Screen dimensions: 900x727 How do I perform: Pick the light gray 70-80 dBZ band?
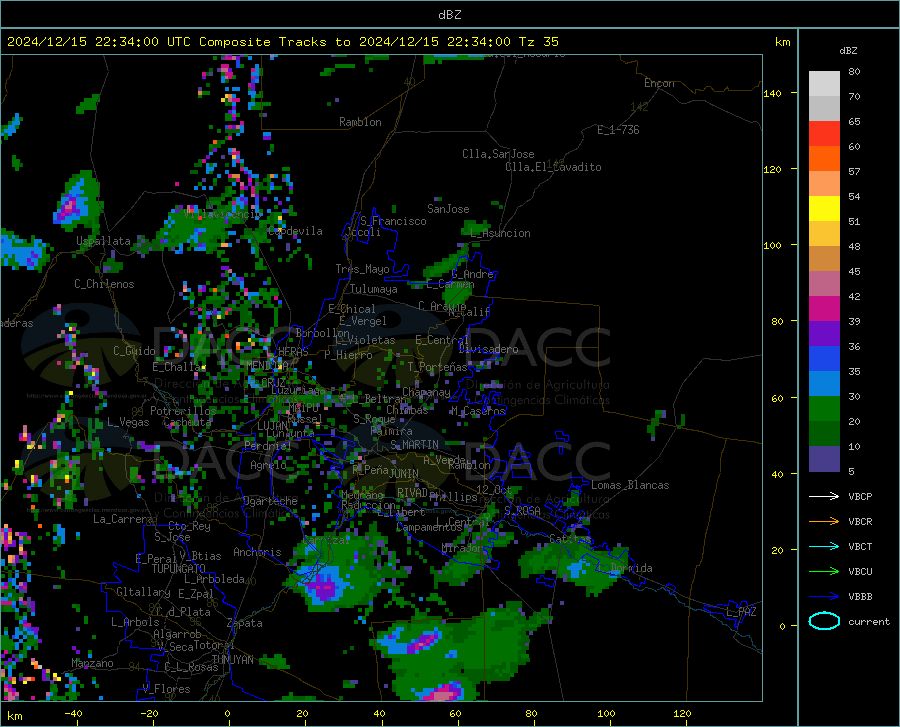click(824, 84)
